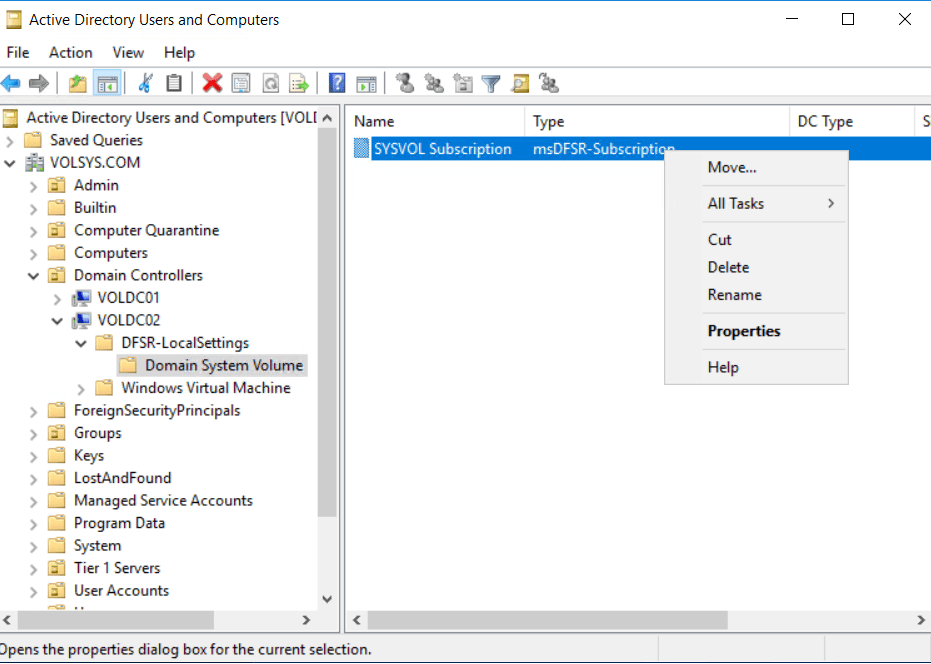Screen dimensions: 931x664
Task: Sort by the Name column header
Action: [435, 121]
